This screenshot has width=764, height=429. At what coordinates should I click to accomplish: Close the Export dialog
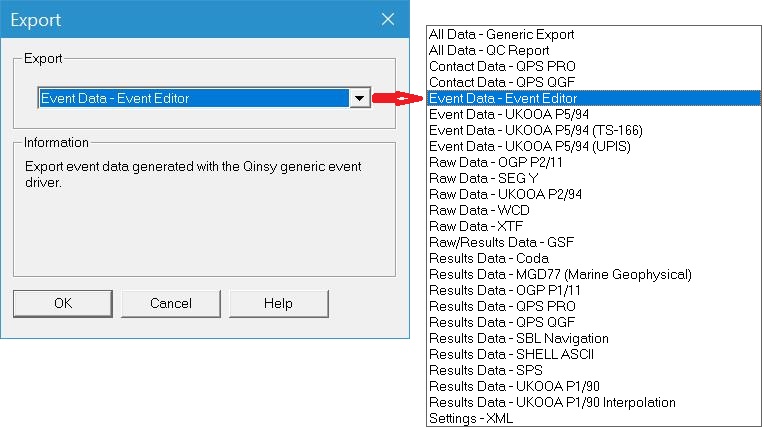pos(388,20)
